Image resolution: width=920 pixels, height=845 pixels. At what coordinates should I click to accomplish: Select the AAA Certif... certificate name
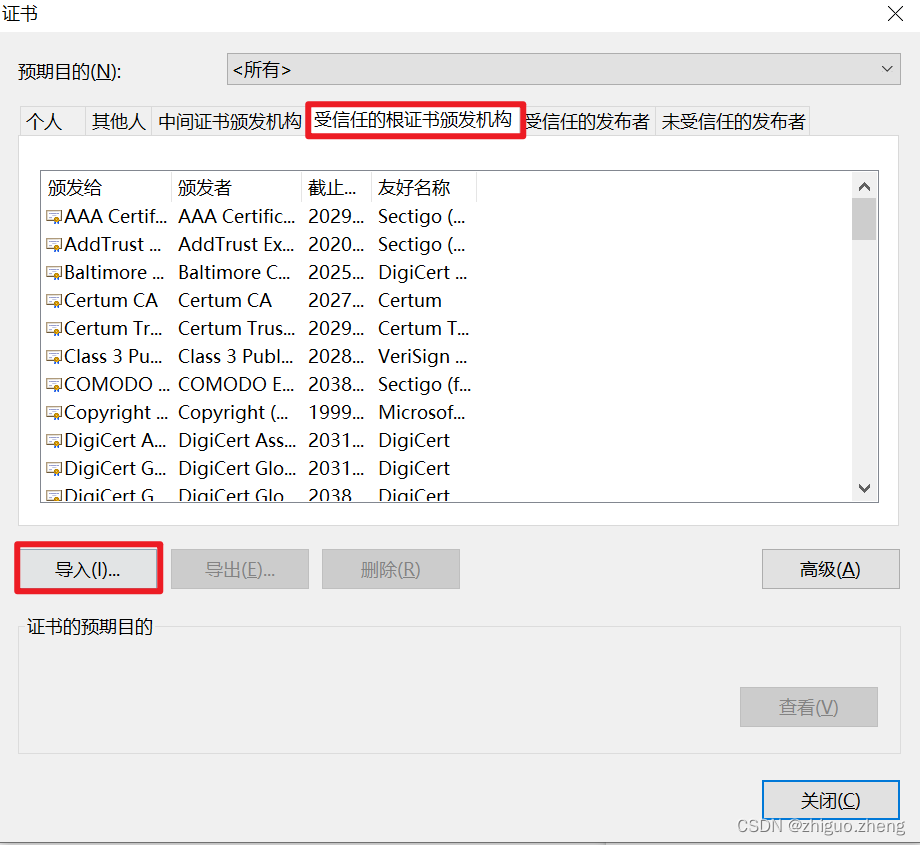pos(116,217)
